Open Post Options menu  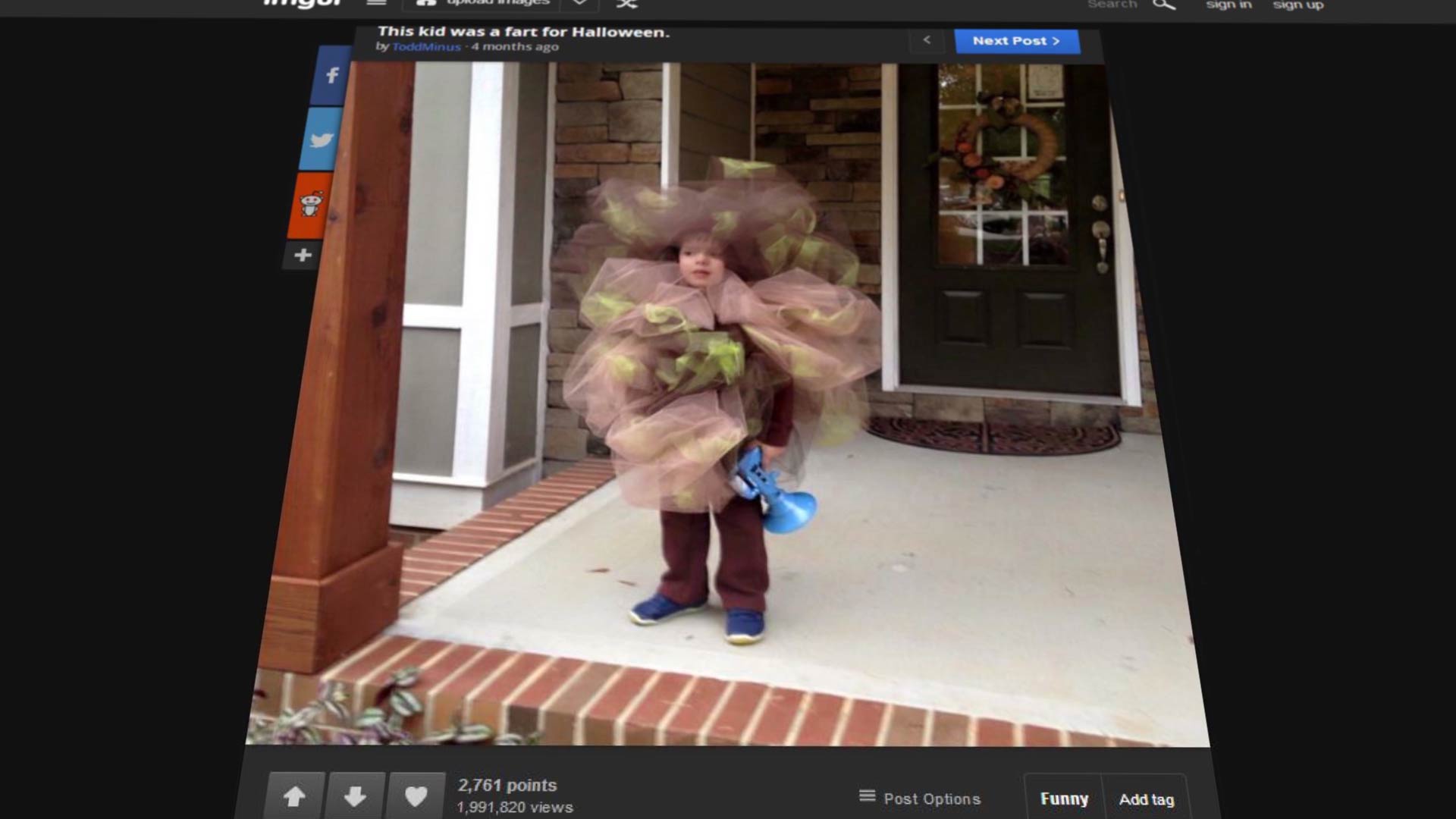920,798
